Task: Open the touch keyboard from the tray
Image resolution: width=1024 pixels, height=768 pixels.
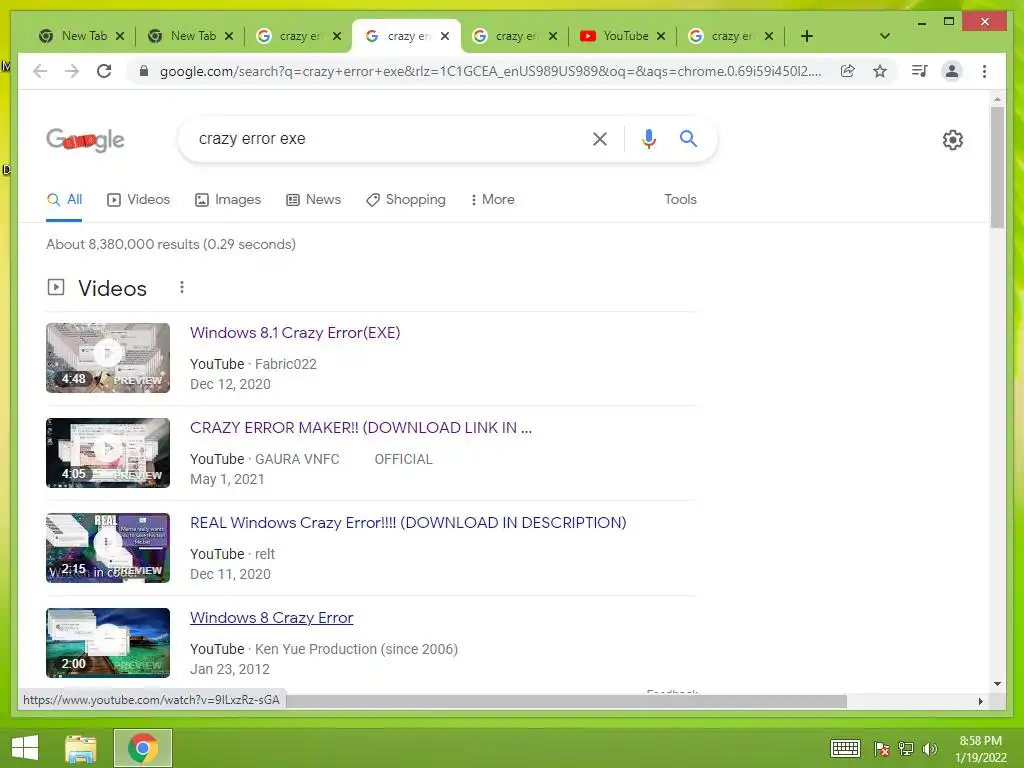Action: tap(845, 748)
